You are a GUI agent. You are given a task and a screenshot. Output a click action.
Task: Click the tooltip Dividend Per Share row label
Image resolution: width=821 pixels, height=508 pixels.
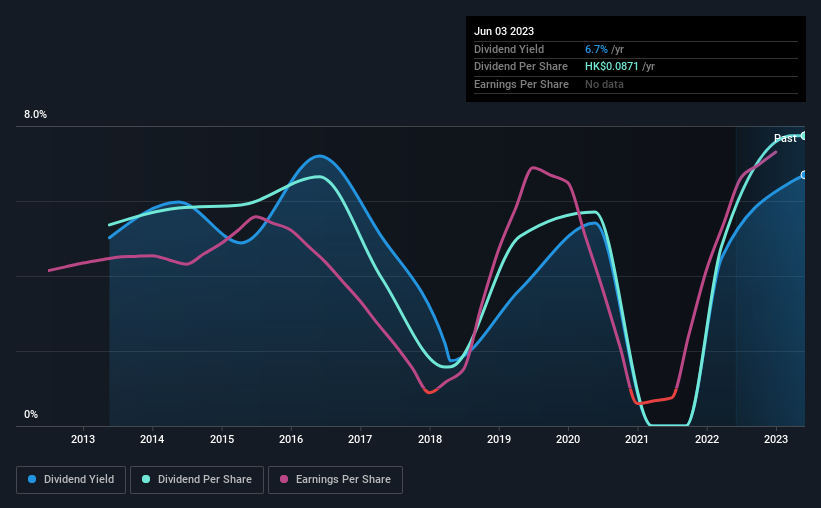[520, 67]
